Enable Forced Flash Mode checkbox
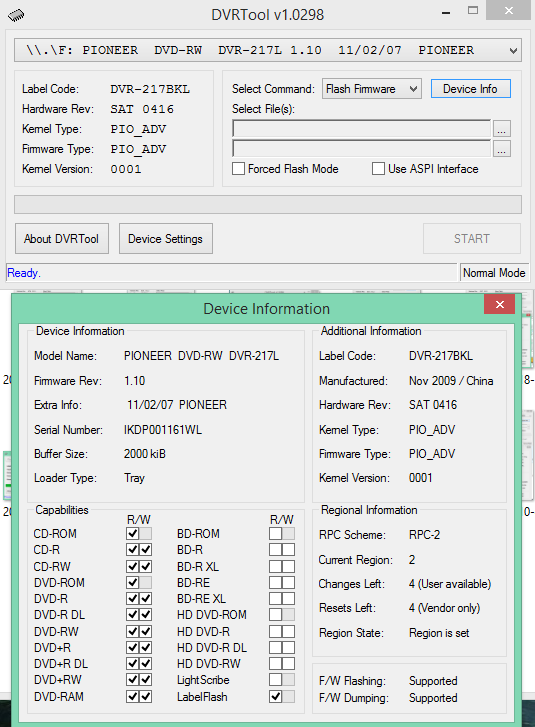 pos(238,169)
